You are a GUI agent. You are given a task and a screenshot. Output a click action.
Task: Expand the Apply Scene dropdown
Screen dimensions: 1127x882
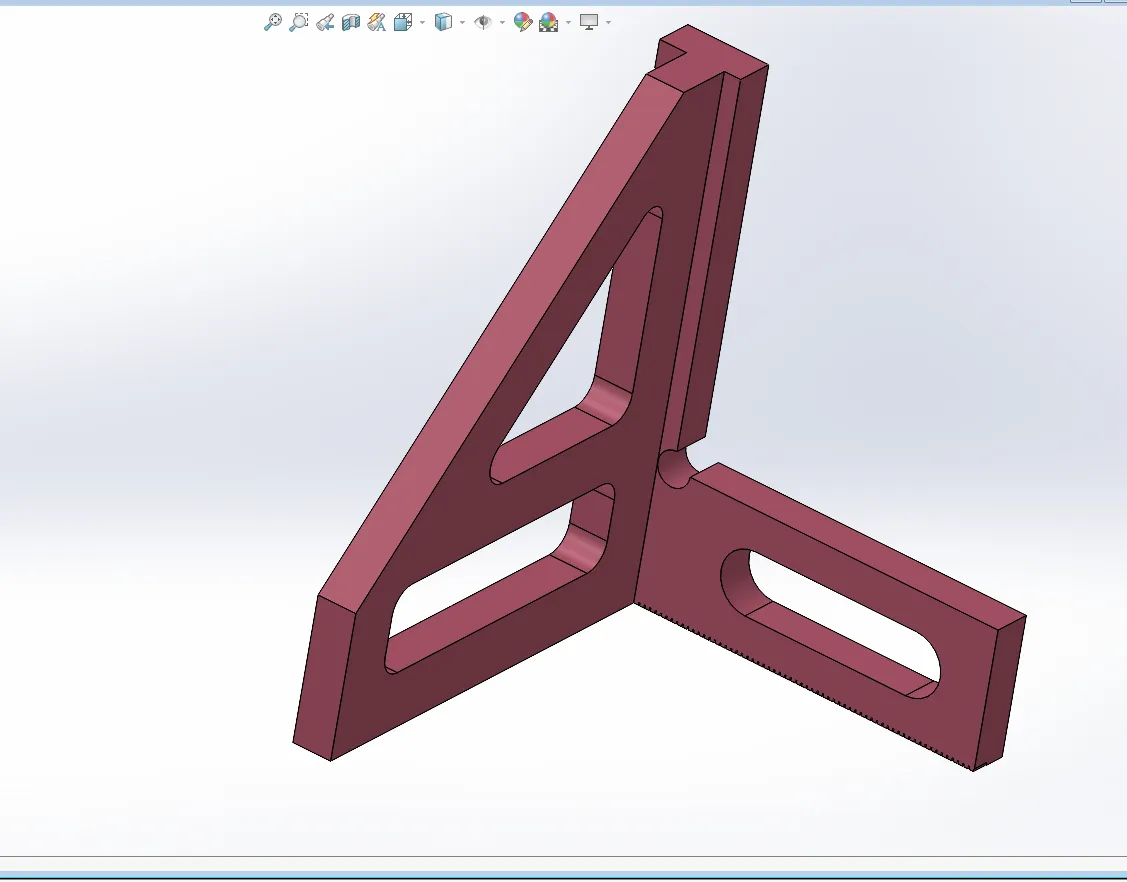[569, 22]
